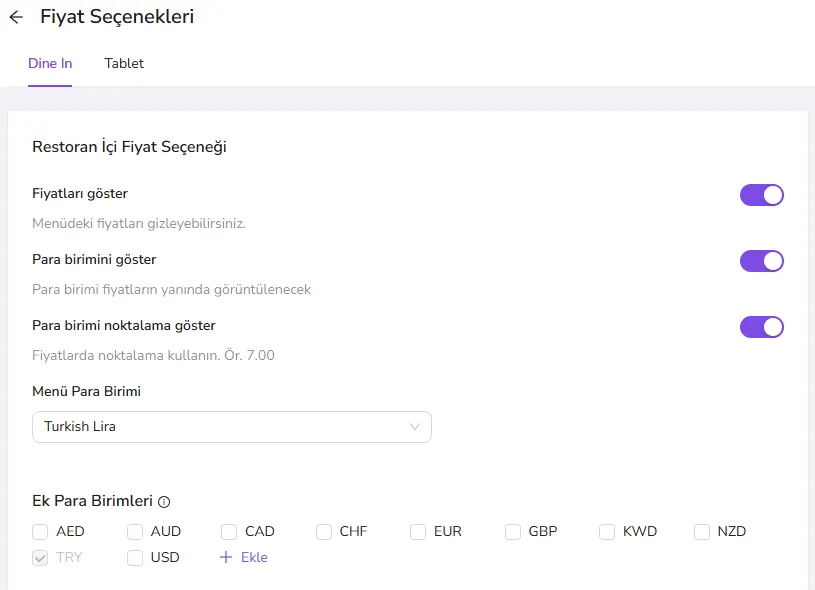Select the Dine In tab
815x590 pixels.
50,63
